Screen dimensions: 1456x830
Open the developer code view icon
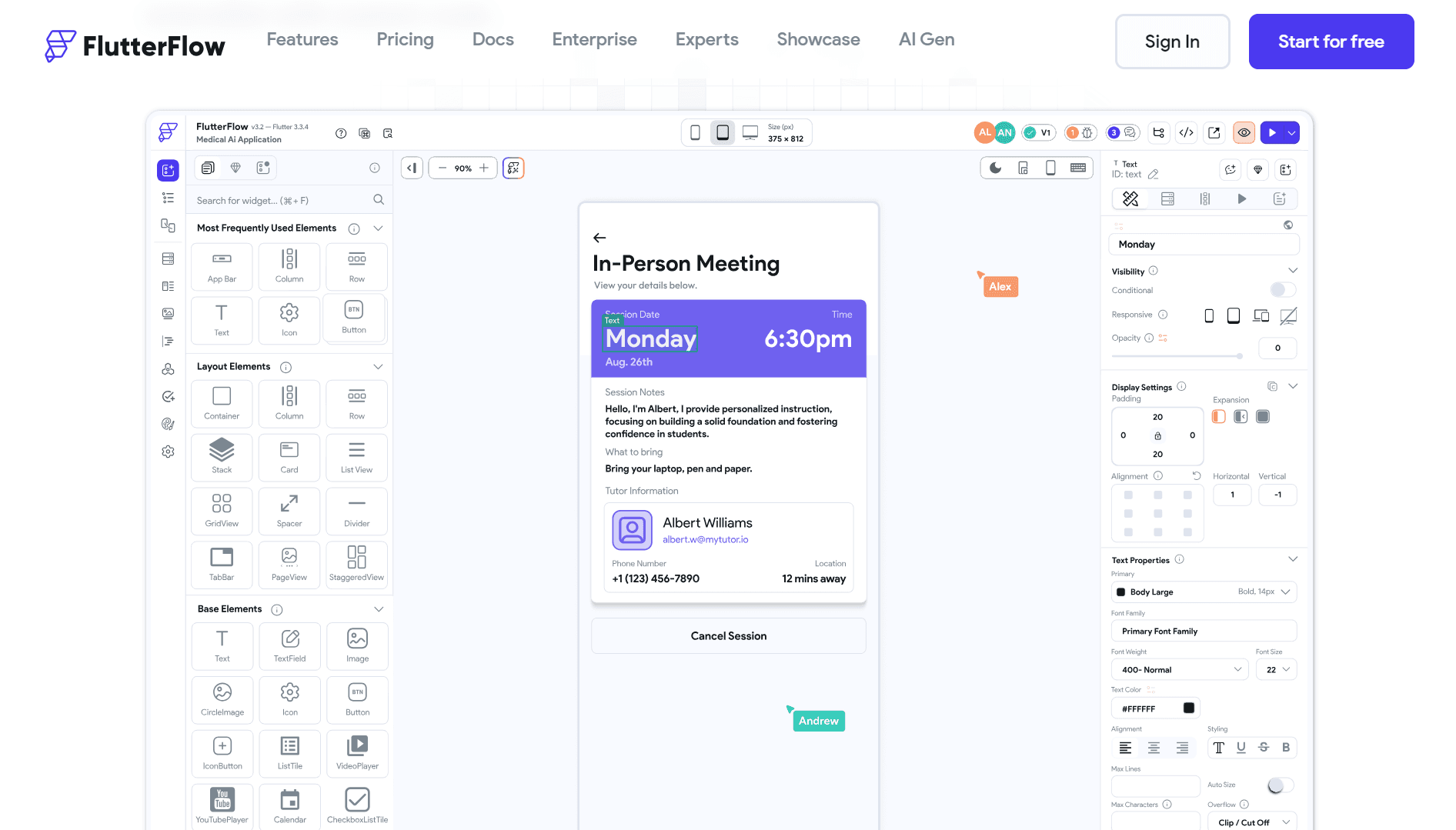1186,132
